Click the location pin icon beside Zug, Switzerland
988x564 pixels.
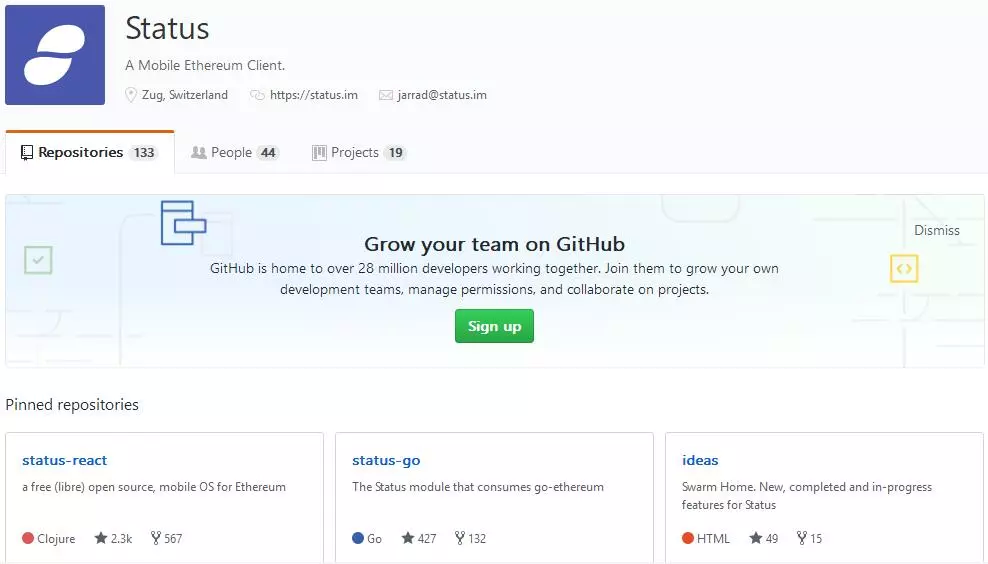(x=130, y=95)
